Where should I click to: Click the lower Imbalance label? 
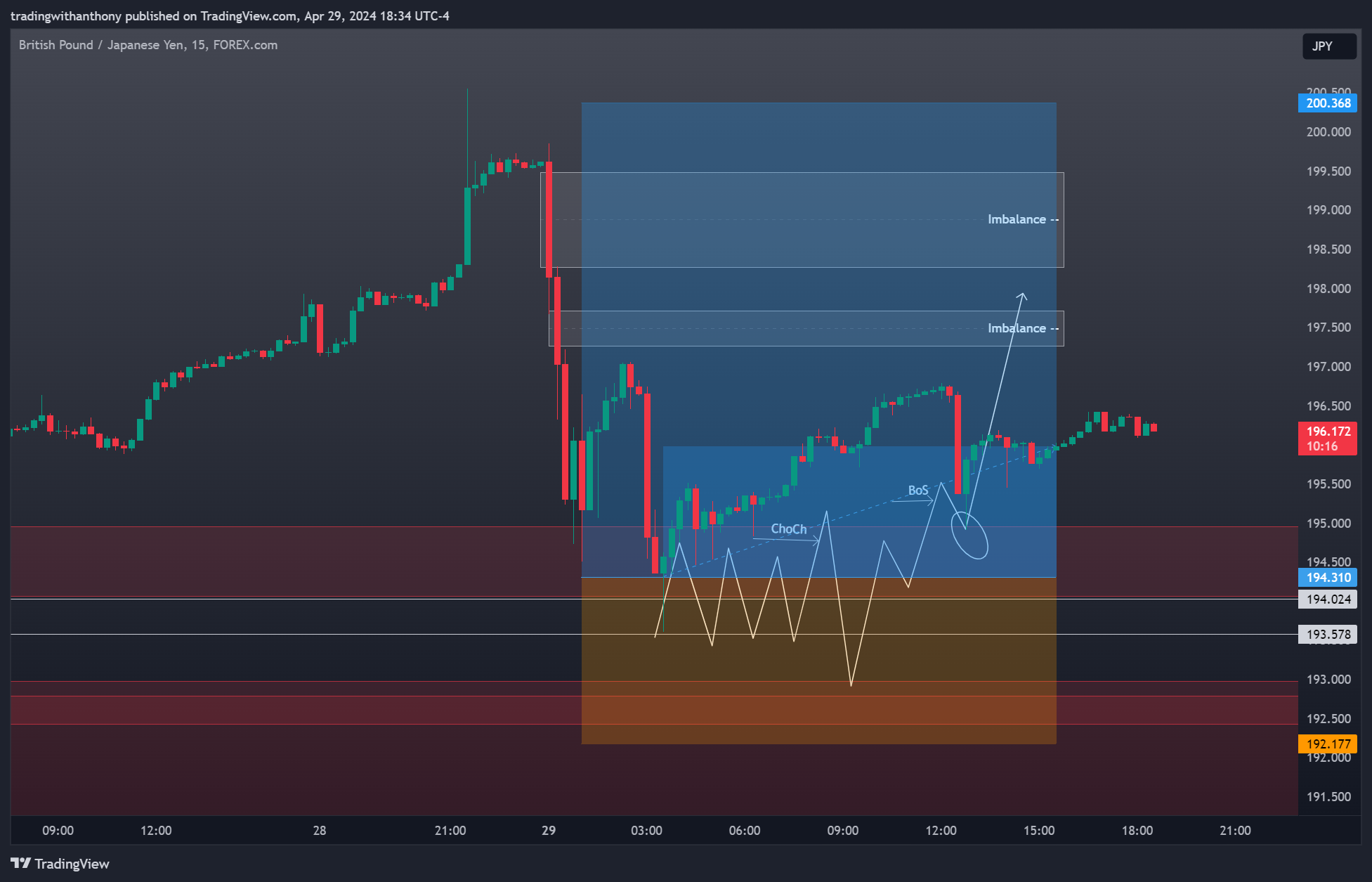[x=1017, y=328]
